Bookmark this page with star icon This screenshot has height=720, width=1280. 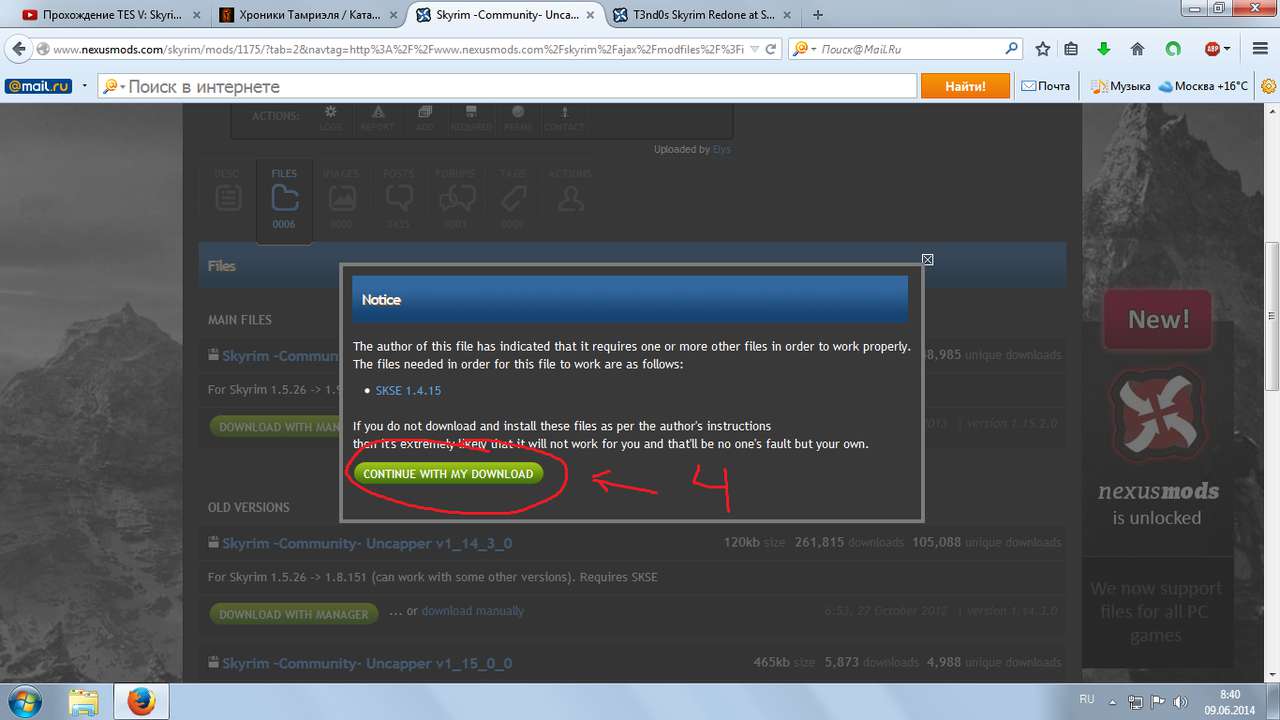pyautogui.click(x=1043, y=49)
